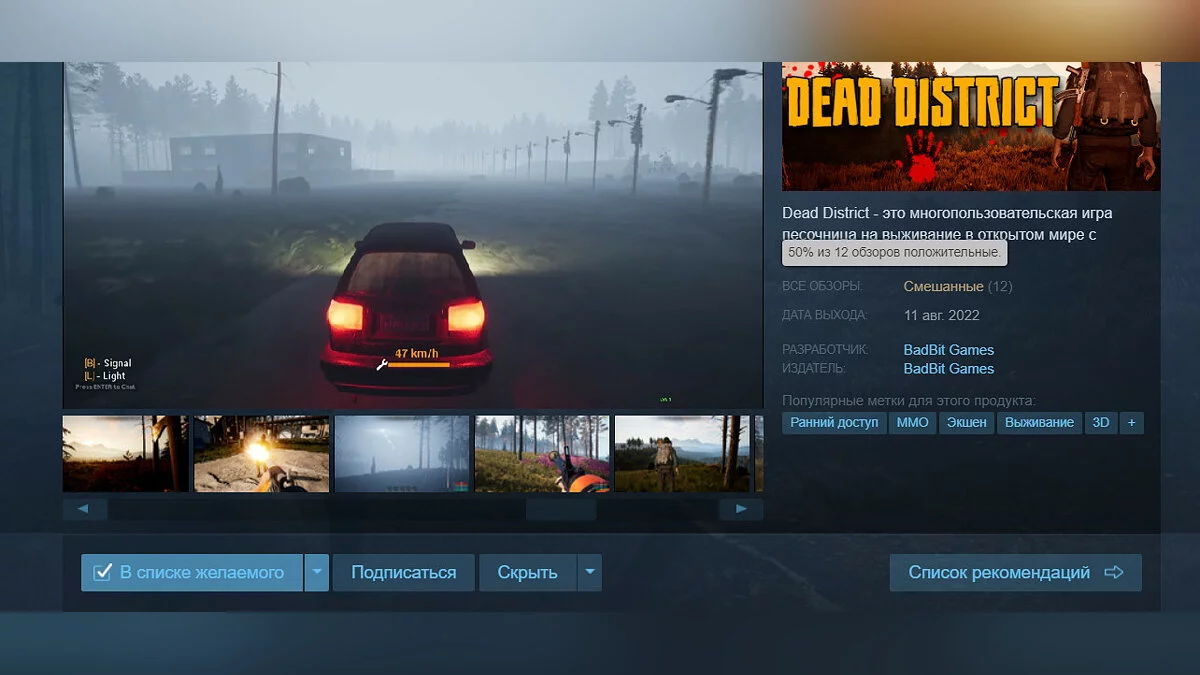Select the backpack survivor thumbnail
Image resolution: width=1200 pixels, height=675 pixels.
point(682,454)
